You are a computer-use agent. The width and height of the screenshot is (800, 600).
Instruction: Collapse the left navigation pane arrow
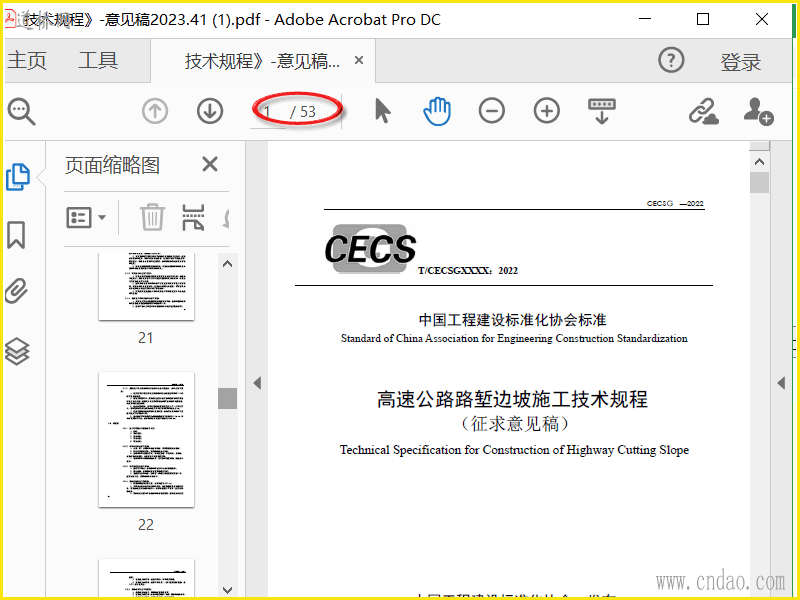pyautogui.click(x=257, y=383)
